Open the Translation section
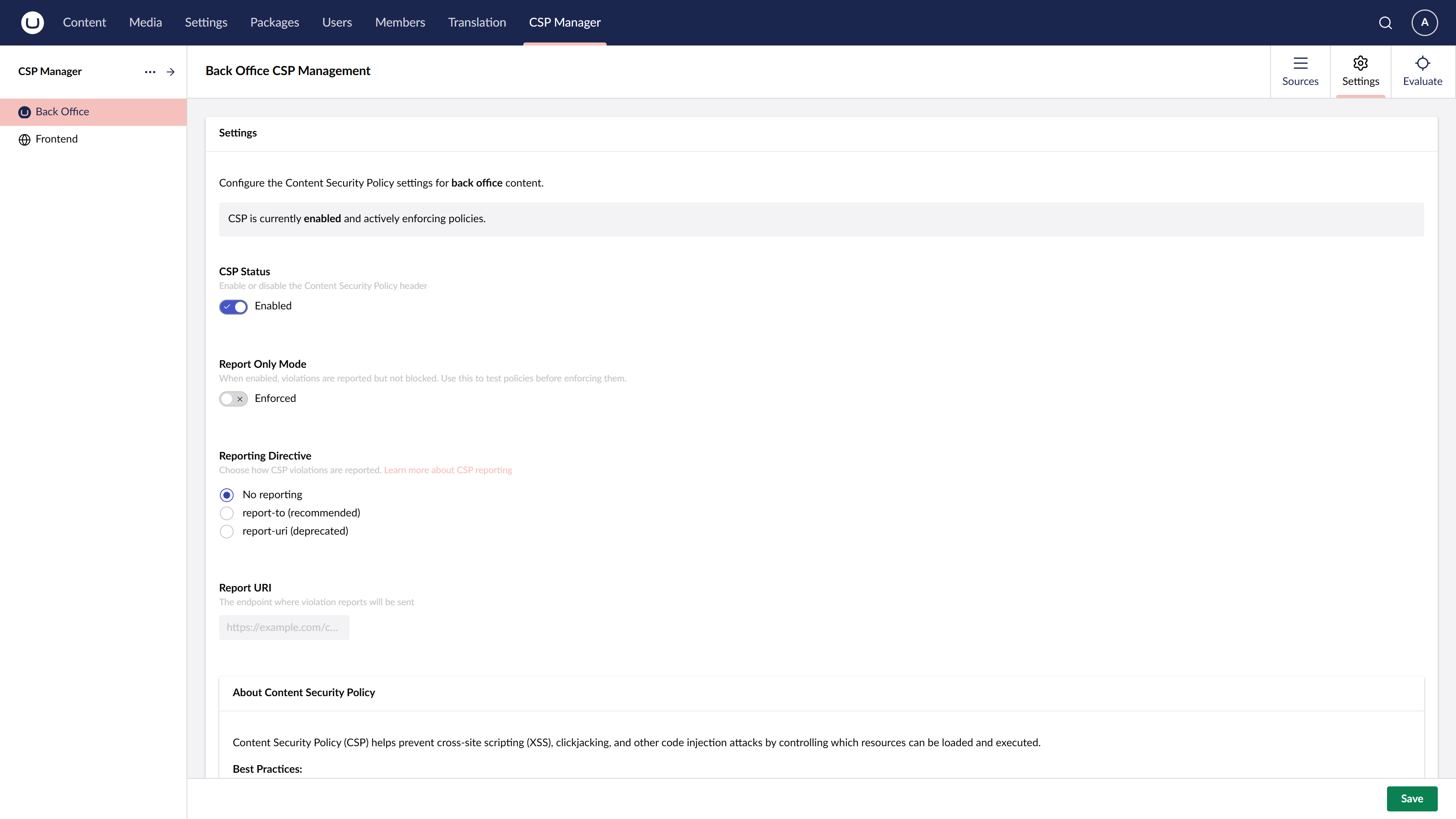 pyautogui.click(x=477, y=23)
